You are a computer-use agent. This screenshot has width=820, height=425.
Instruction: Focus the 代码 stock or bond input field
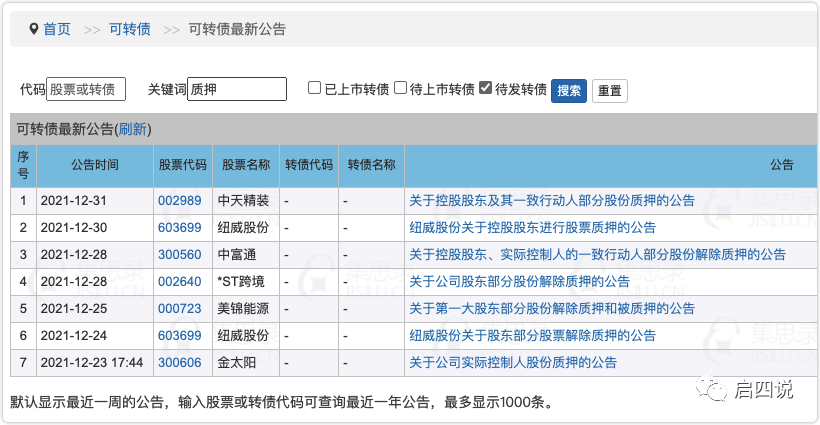[86, 89]
